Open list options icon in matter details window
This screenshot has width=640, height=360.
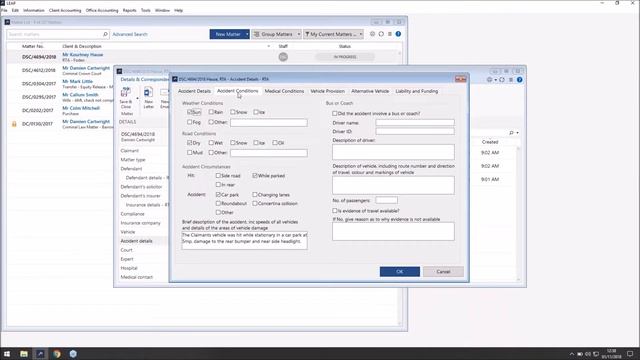coord(511,80)
